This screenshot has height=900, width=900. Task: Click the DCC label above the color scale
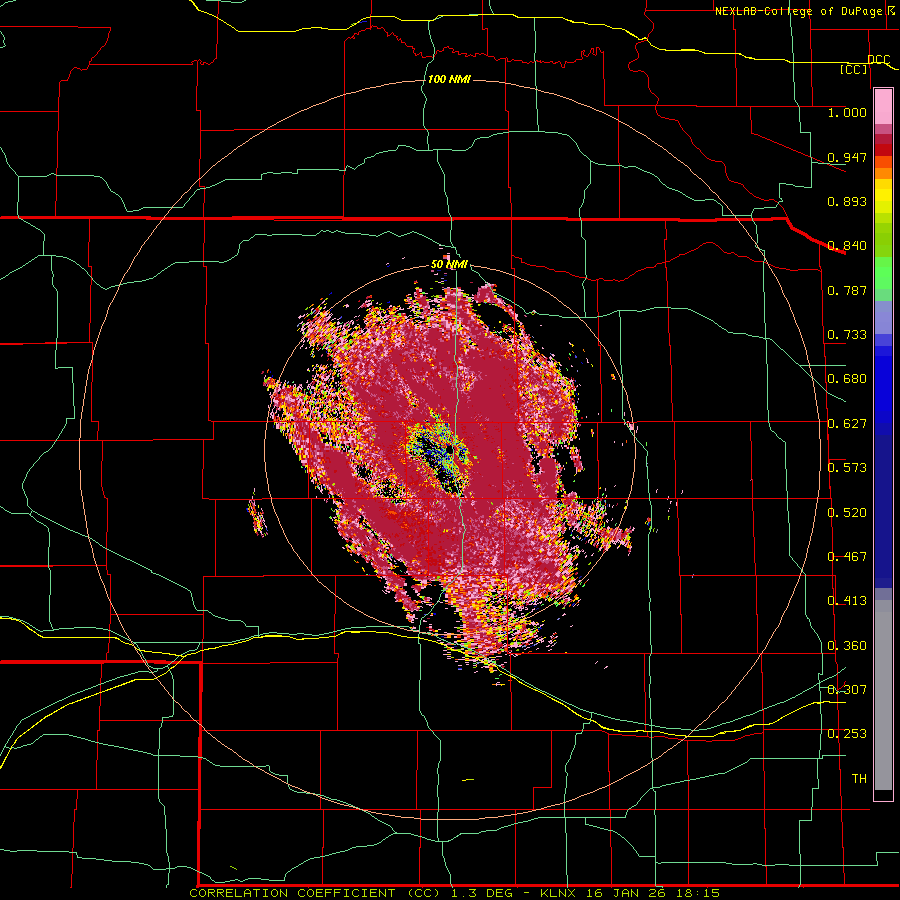click(878, 60)
